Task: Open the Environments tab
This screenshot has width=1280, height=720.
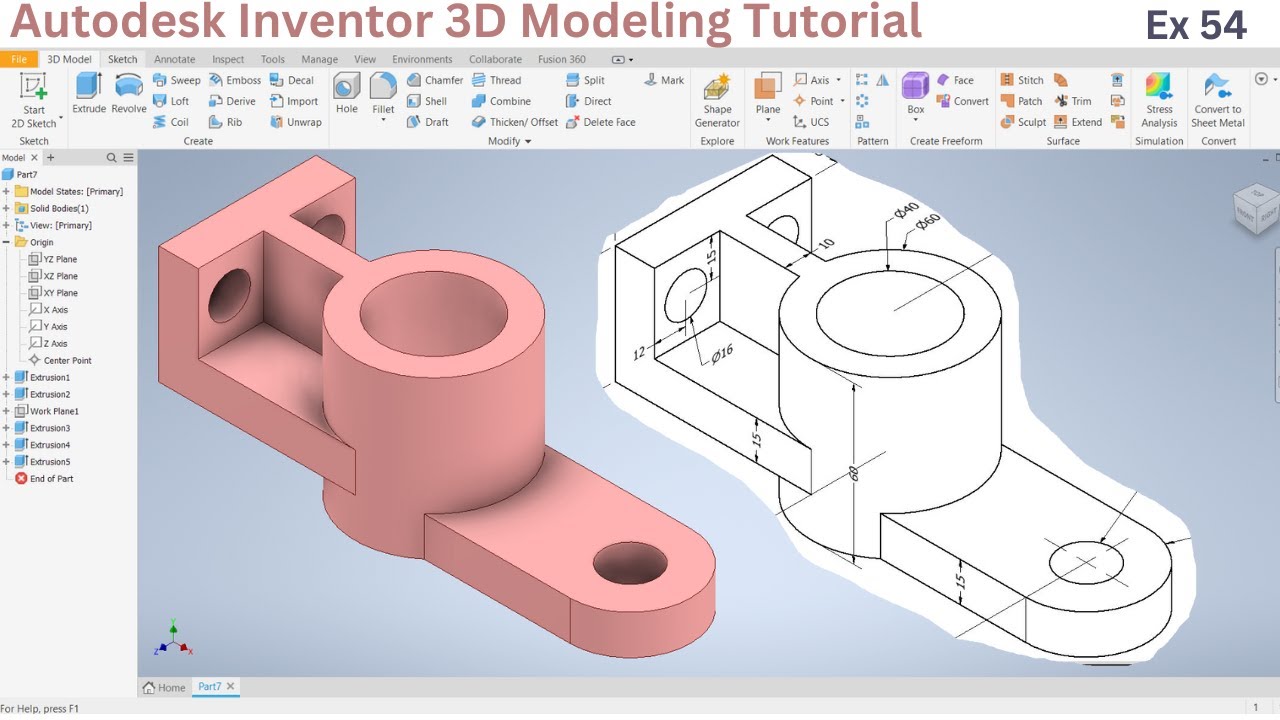Action: [422, 59]
